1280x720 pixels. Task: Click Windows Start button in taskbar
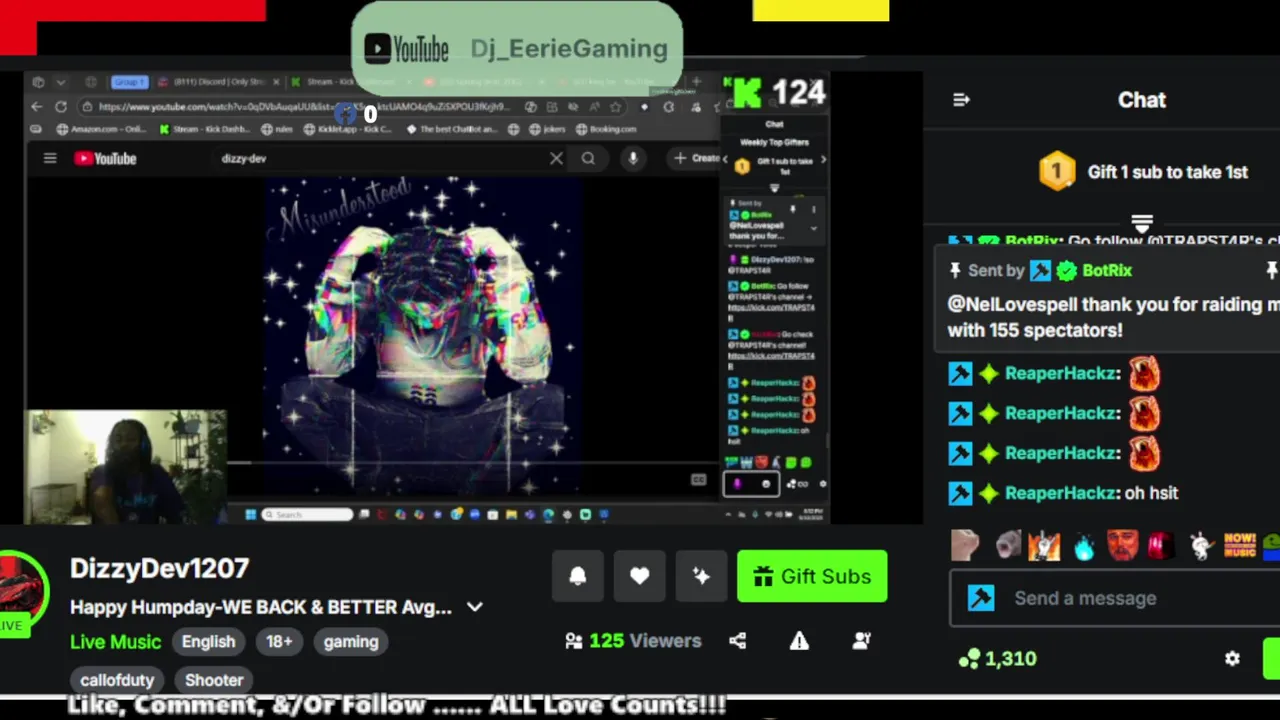click(x=250, y=515)
